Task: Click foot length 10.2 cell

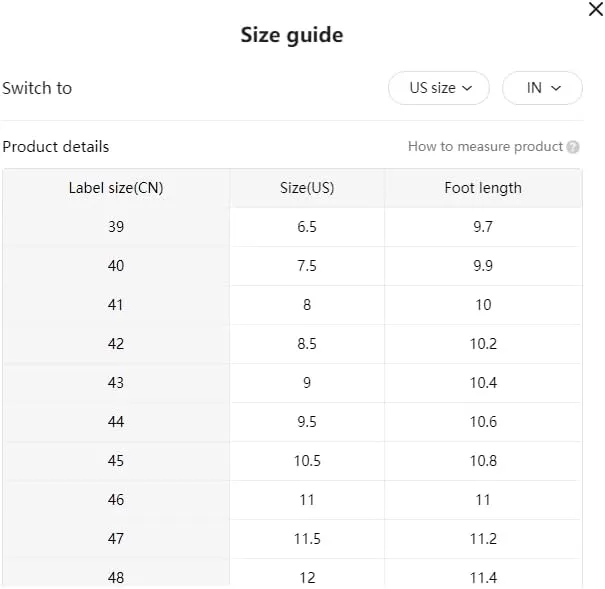Action: (x=483, y=344)
